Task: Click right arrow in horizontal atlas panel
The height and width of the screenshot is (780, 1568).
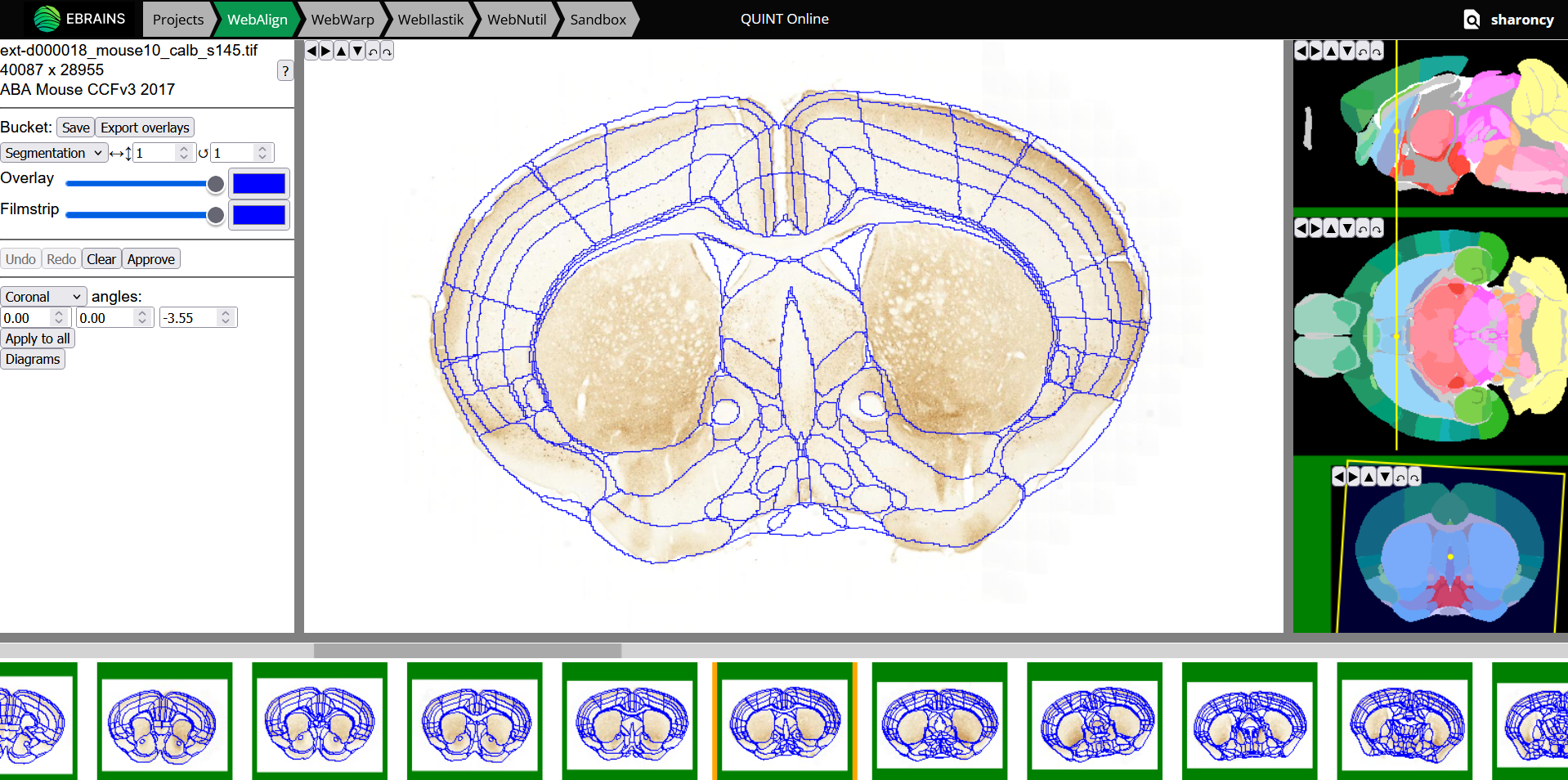Action: click(1316, 229)
